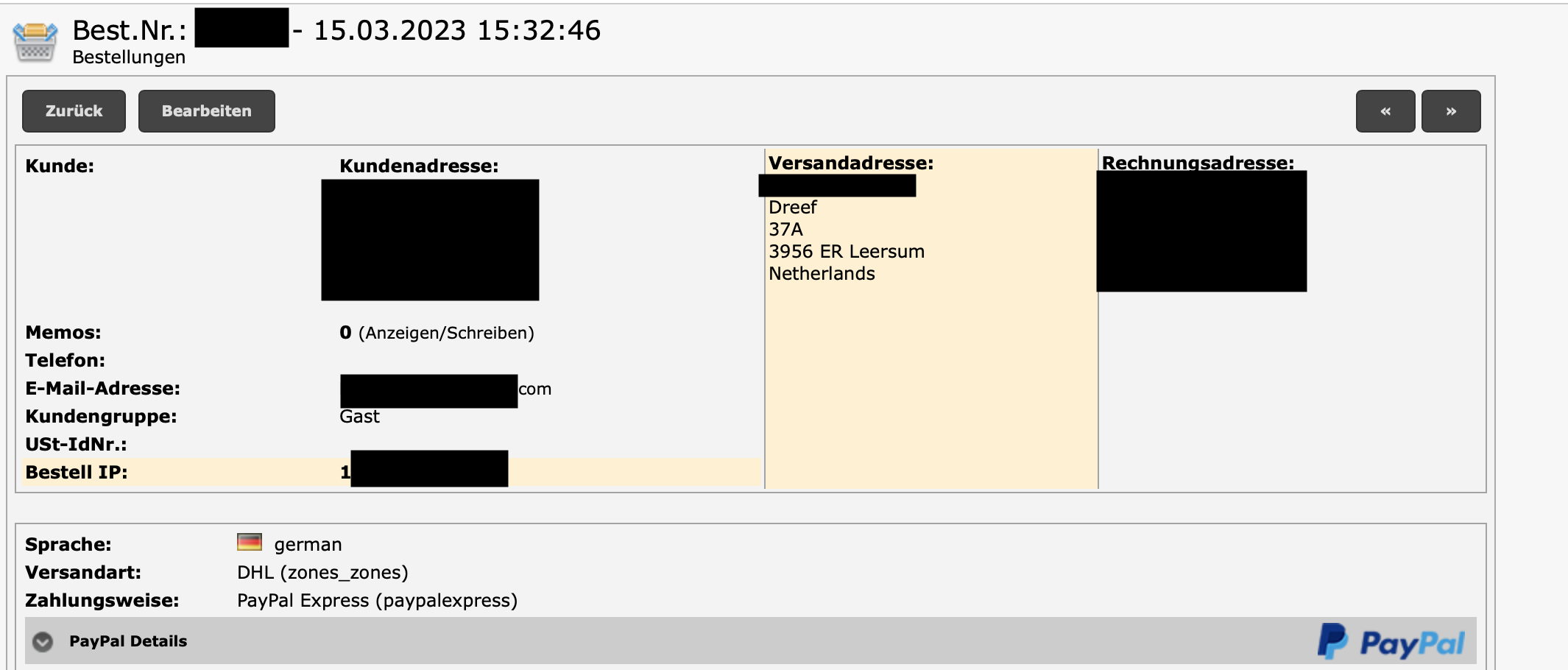
Task: Click the PayPal Express payment method text
Action: [377, 601]
